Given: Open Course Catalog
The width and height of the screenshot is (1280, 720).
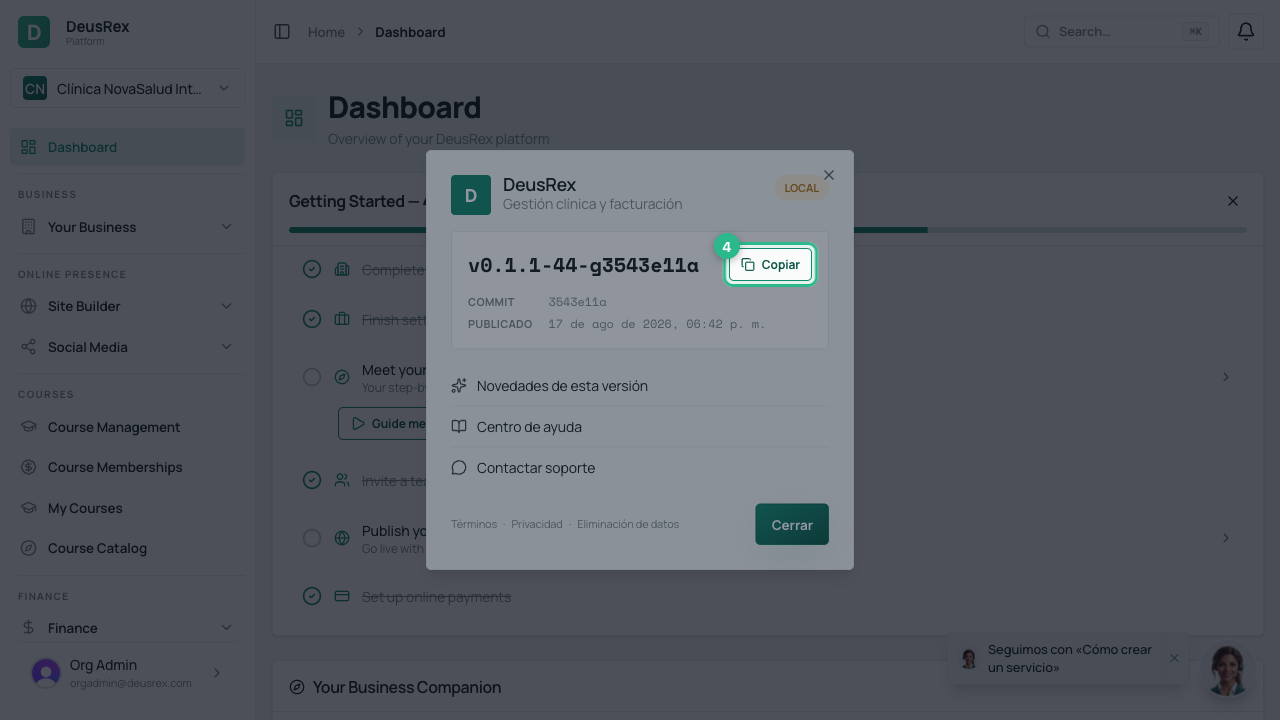Looking at the screenshot, I should tap(127, 548).
